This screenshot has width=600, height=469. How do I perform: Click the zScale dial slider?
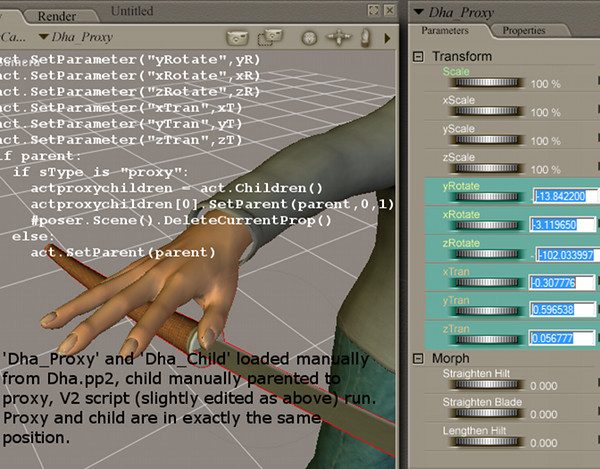point(486,168)
